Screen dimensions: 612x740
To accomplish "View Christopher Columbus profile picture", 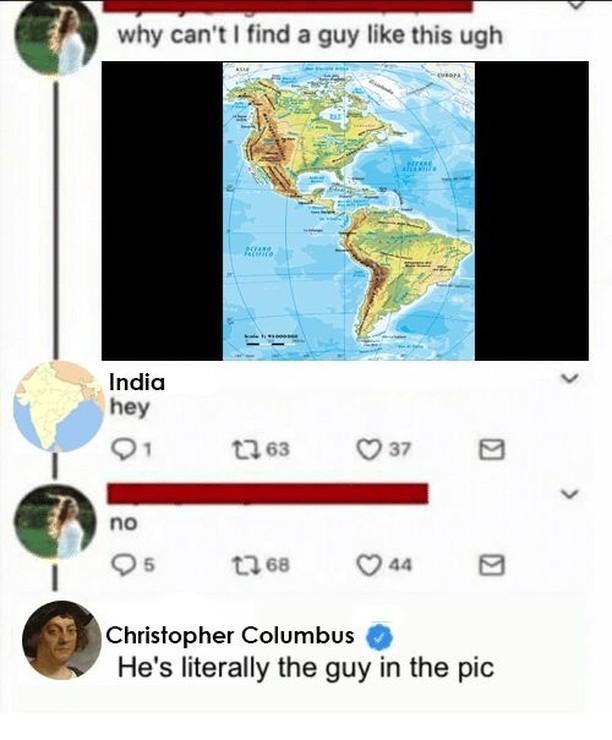I will [x=62, y=640].
